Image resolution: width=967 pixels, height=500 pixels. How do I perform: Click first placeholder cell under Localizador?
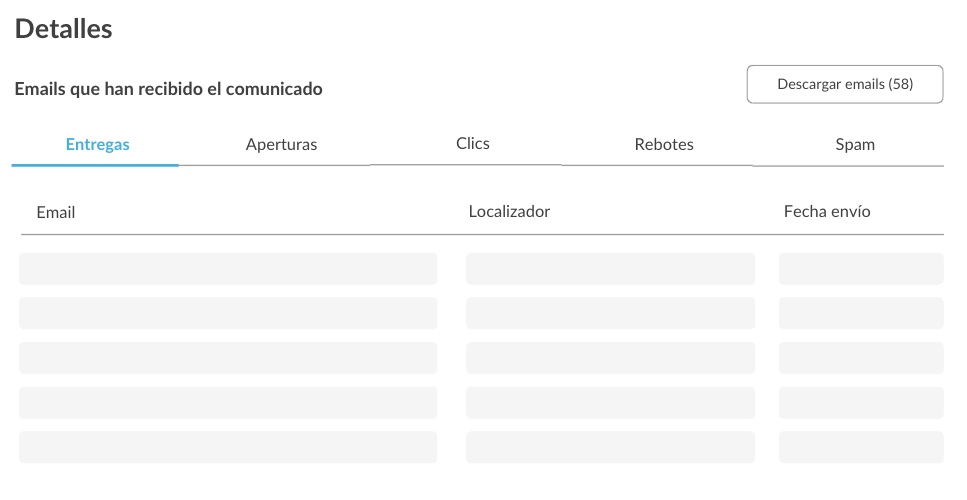(x=611, y=269)
